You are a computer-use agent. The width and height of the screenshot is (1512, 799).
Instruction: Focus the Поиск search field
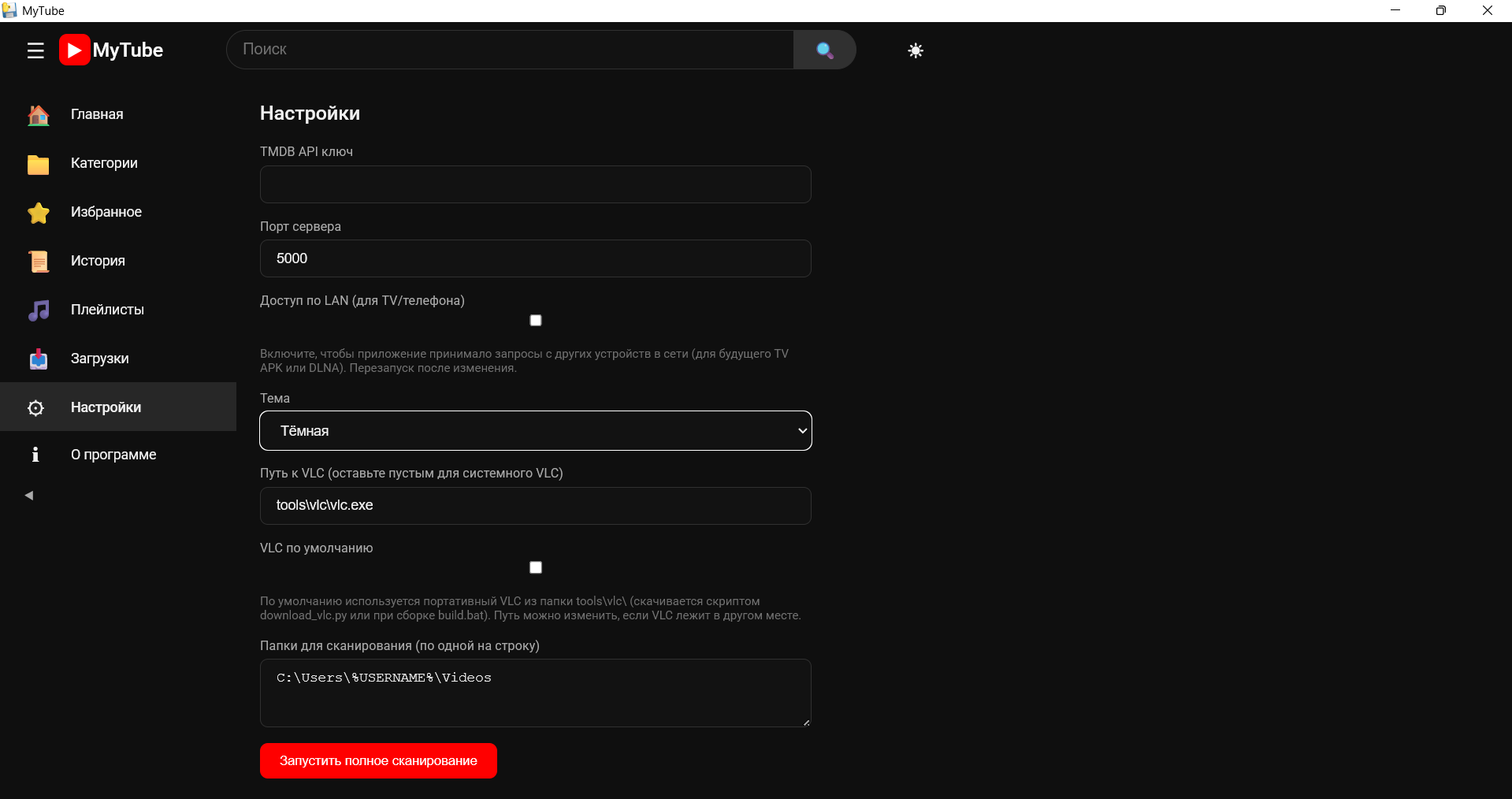coord(510,50)
